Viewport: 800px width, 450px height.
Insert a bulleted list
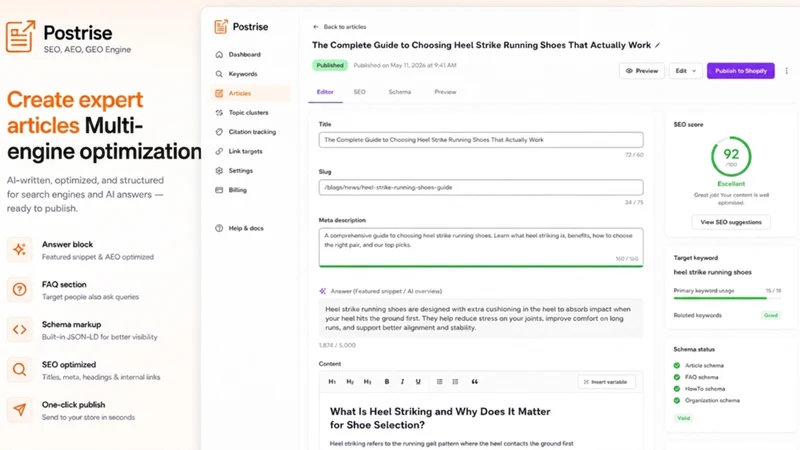point(439,382)
